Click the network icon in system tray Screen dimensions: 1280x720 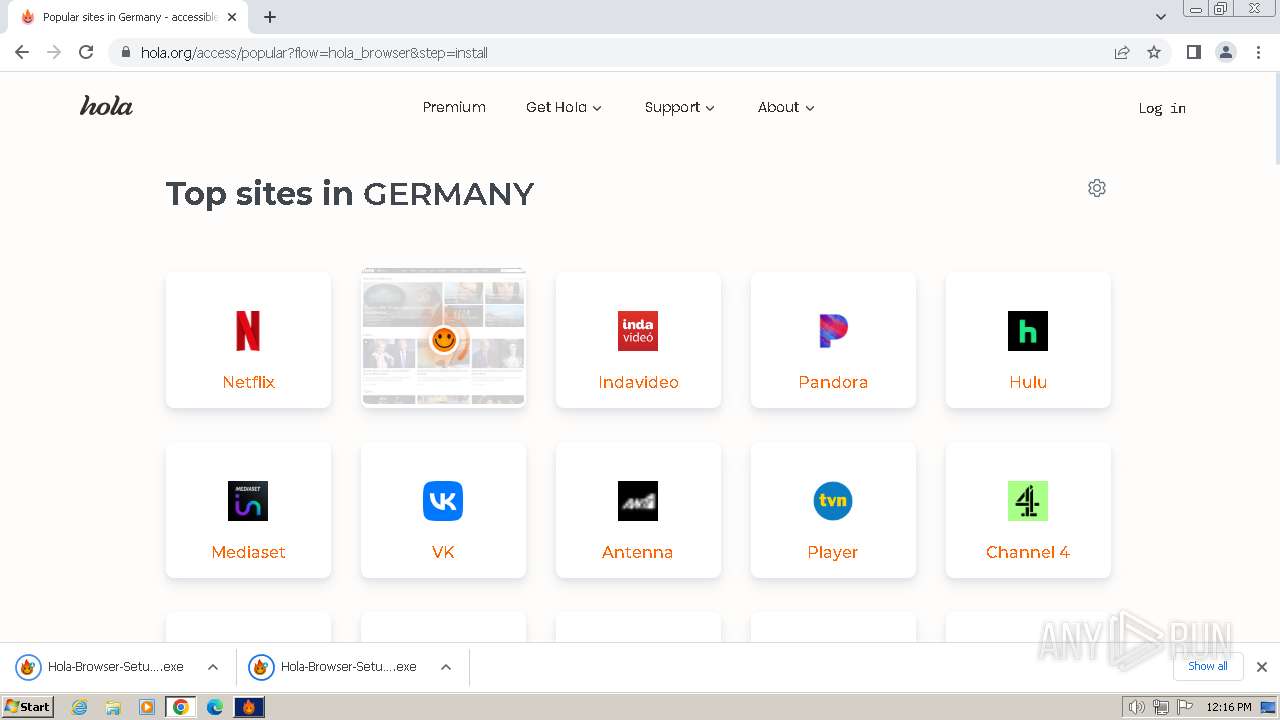pos(1161,707)
